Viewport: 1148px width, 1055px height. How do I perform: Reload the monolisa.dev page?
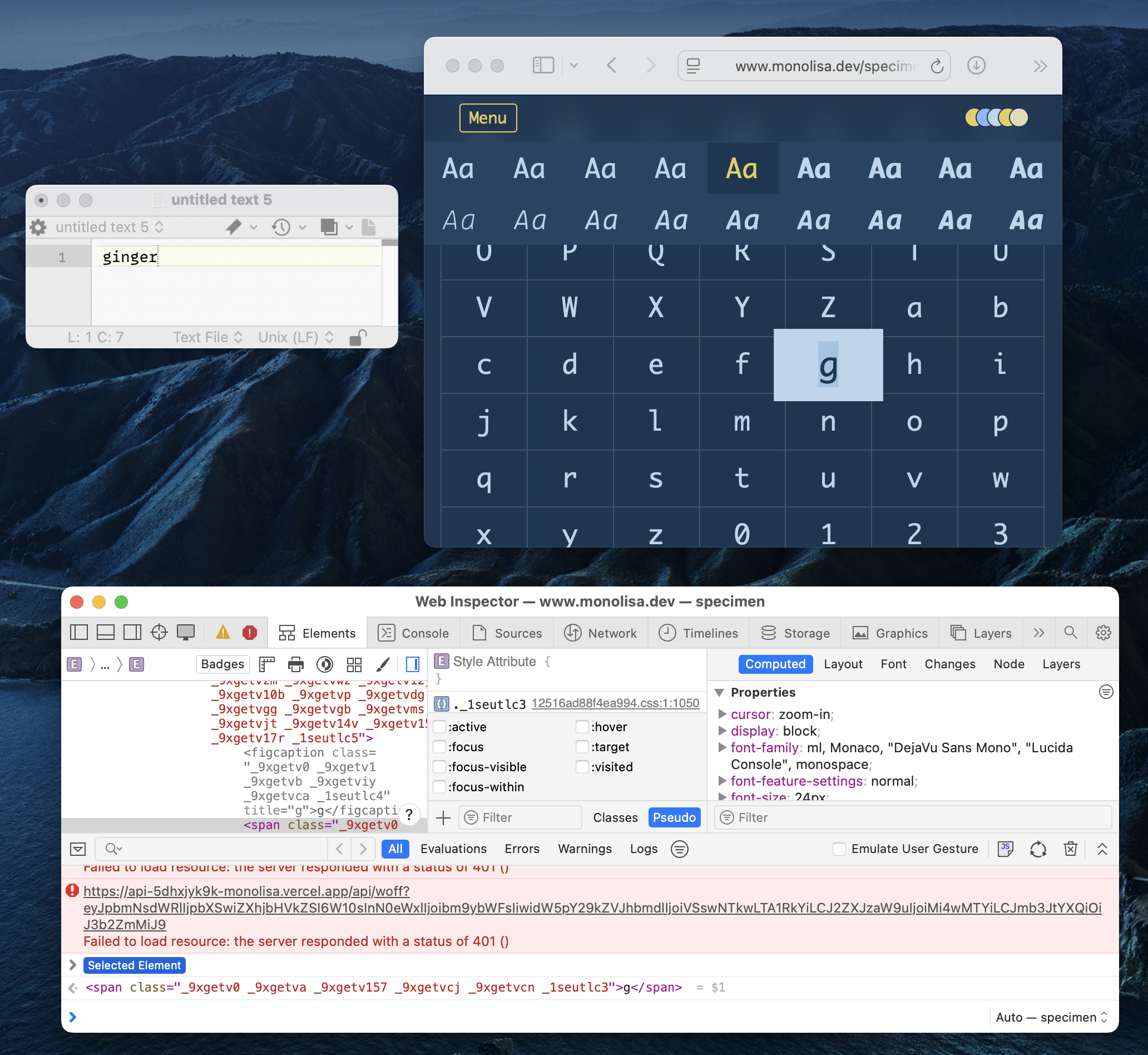(x=936, y=66)
